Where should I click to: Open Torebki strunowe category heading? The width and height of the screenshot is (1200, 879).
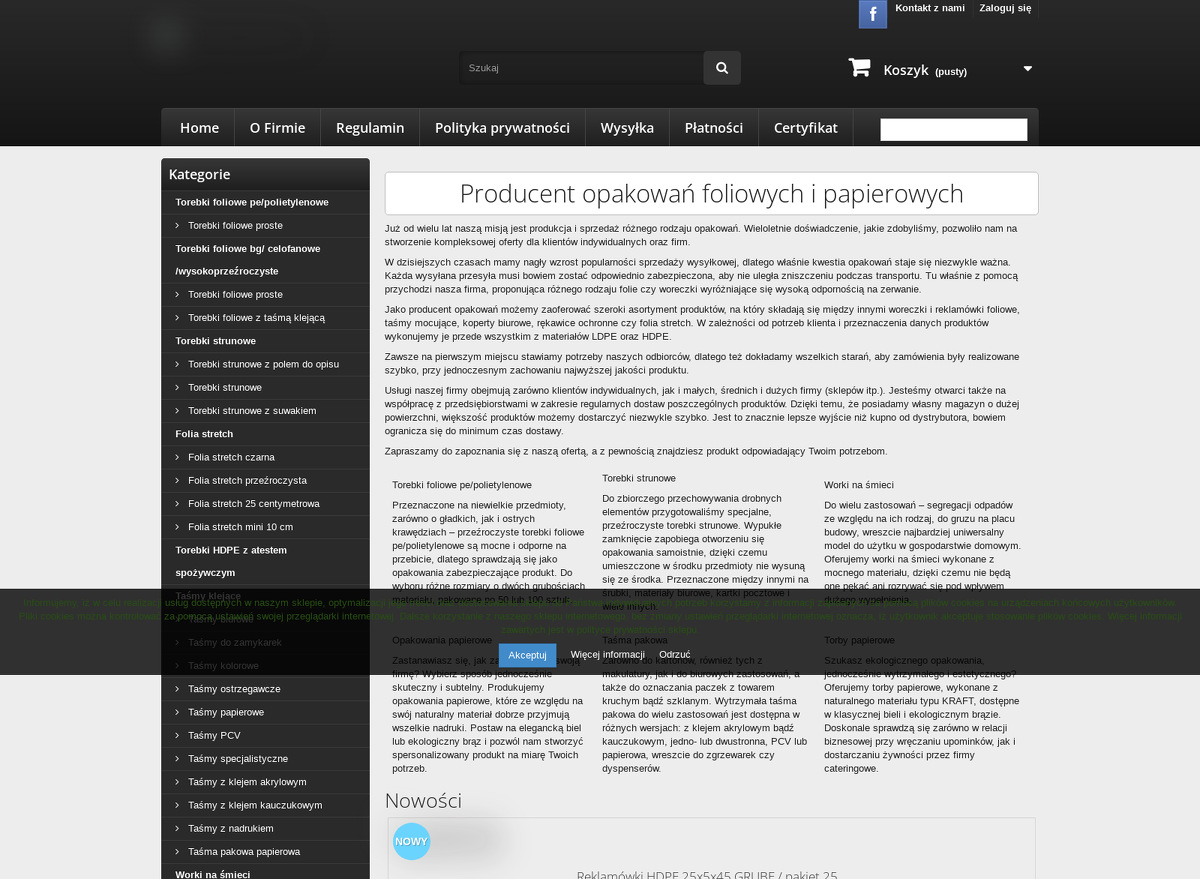pyautogui.click(x=215, y=341)
